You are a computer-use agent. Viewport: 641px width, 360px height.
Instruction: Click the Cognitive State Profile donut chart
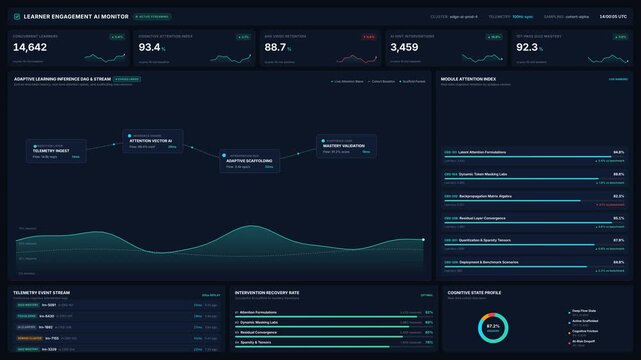coord(493,328)
